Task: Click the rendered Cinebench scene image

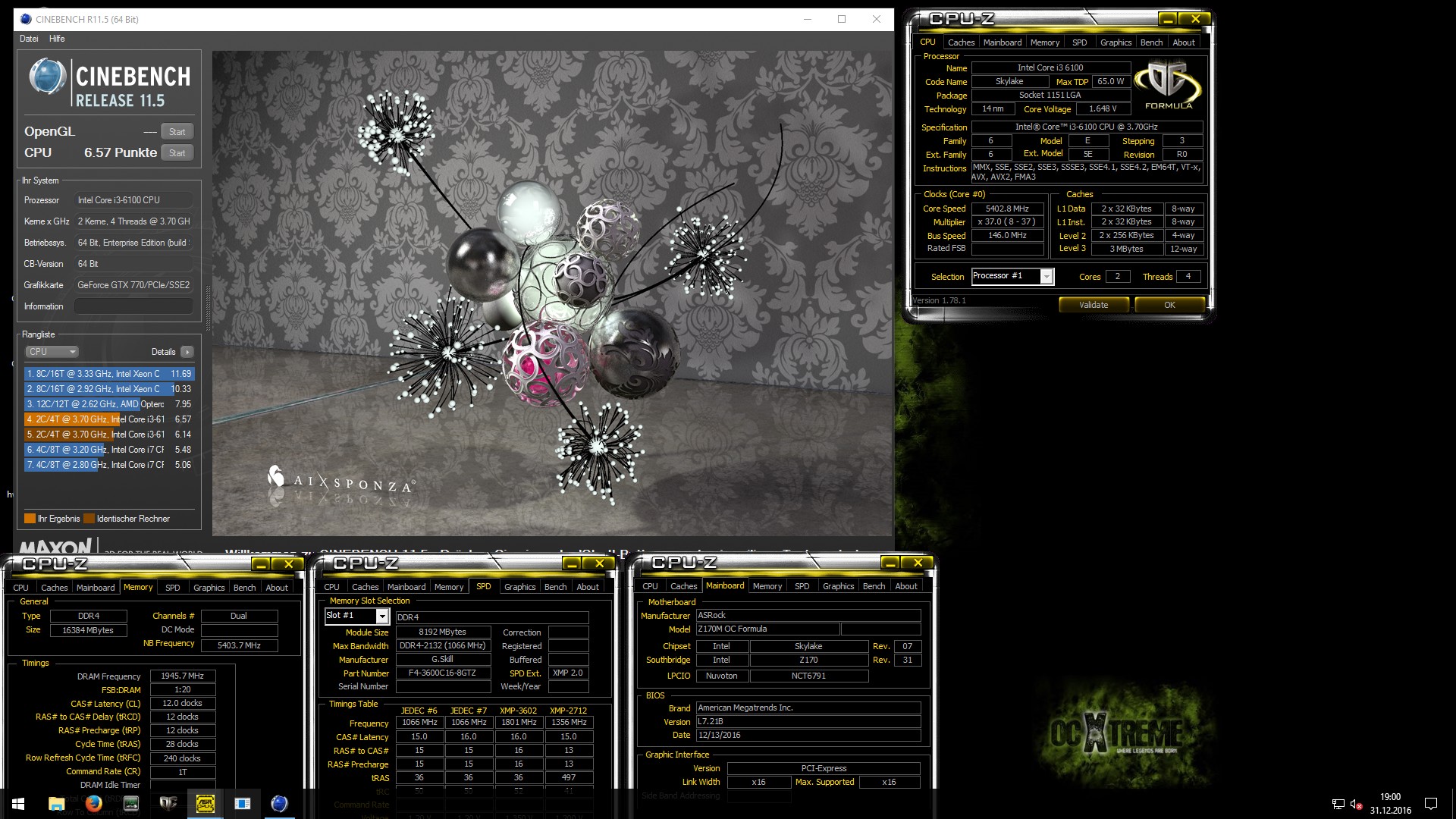Action: pyautogui.click(x=553, y=293)
